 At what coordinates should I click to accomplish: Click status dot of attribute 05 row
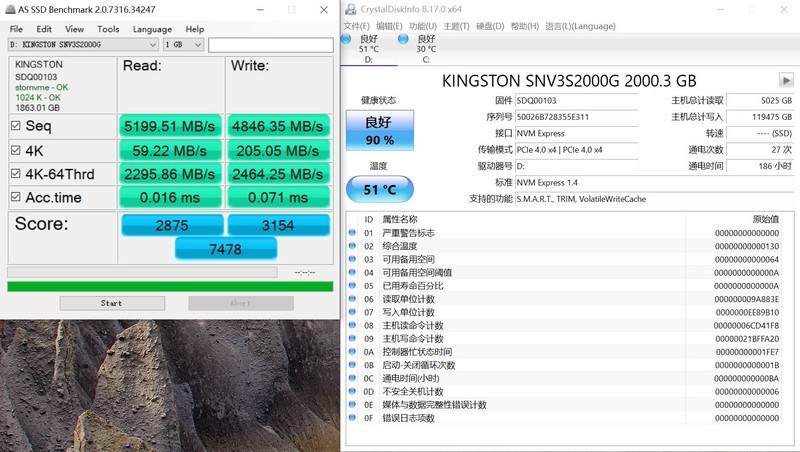pos(352,286)
